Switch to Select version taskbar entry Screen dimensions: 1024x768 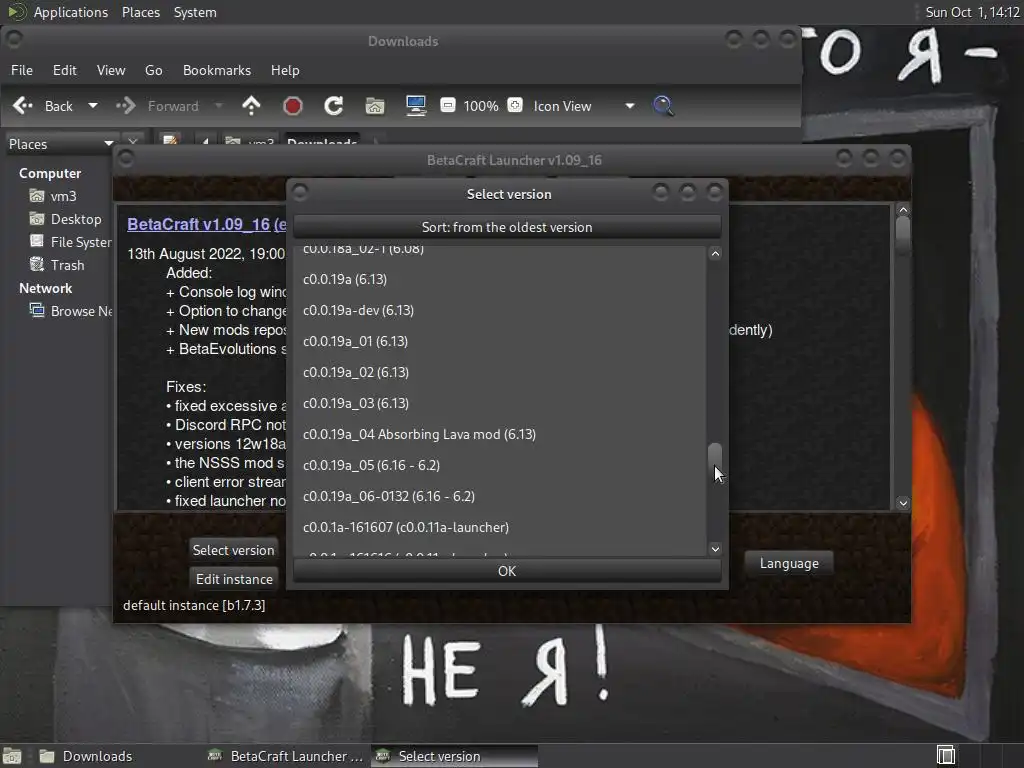click(x=455, y=756)
